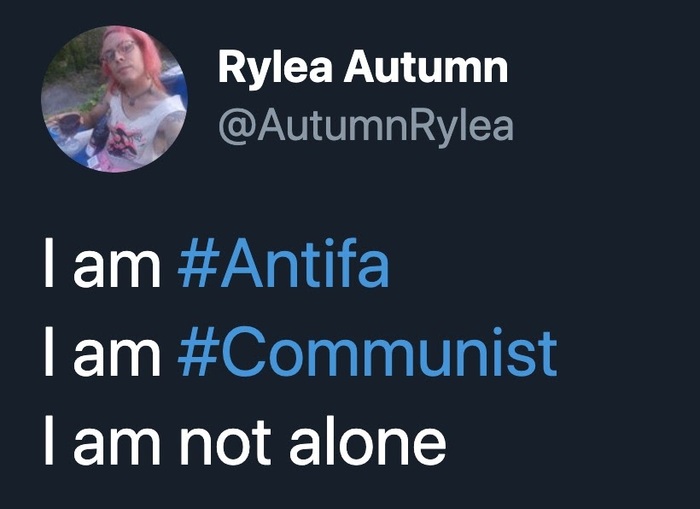
Task: Click the Rylea Autumn display name
Action: tap(363, 68)
